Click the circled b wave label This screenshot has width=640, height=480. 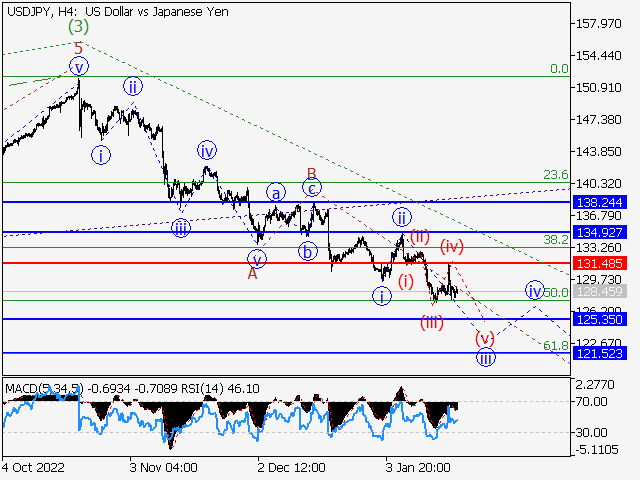[x=307, y=251]
